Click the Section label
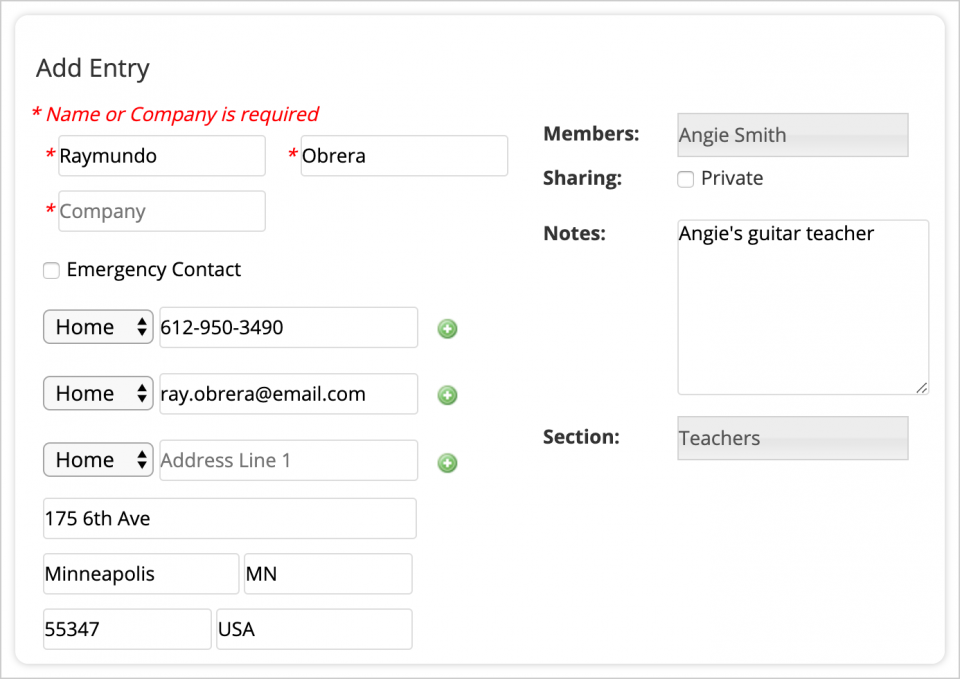The width and height of the screenshot is (960, 679). (581, 437)
